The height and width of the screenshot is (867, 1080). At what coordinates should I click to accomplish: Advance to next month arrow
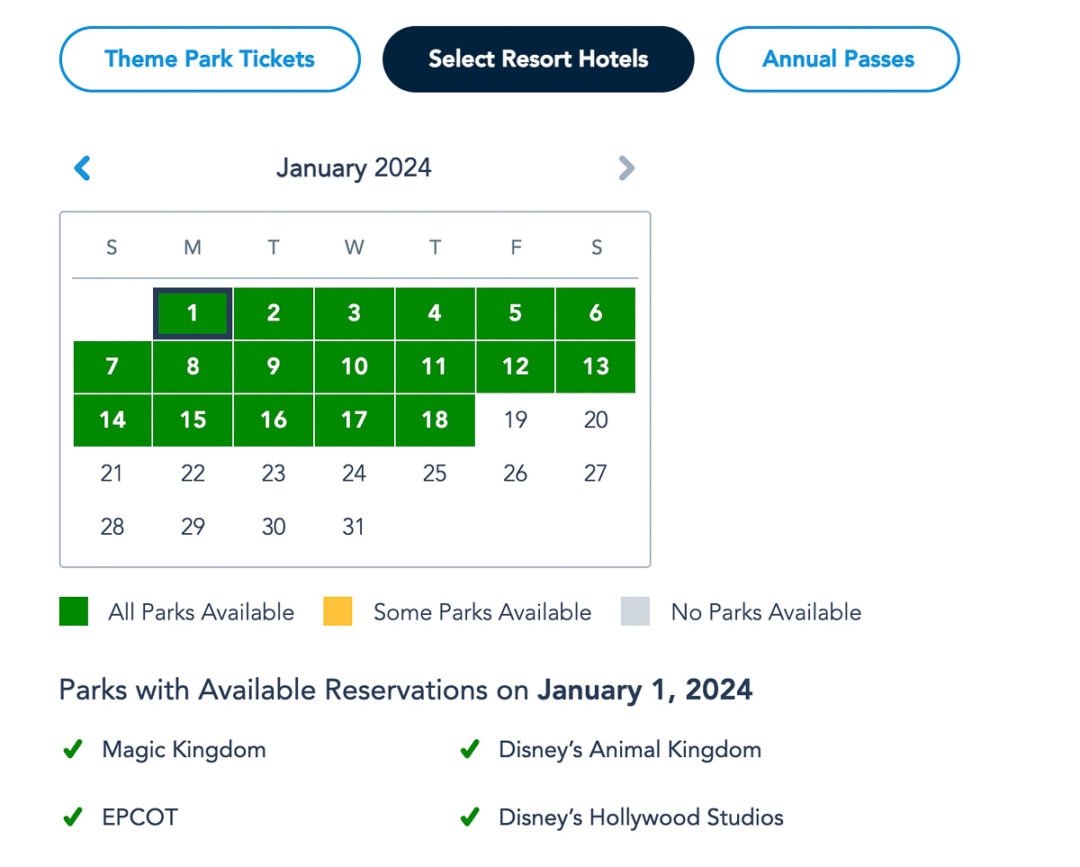click(x=626, y=168)
